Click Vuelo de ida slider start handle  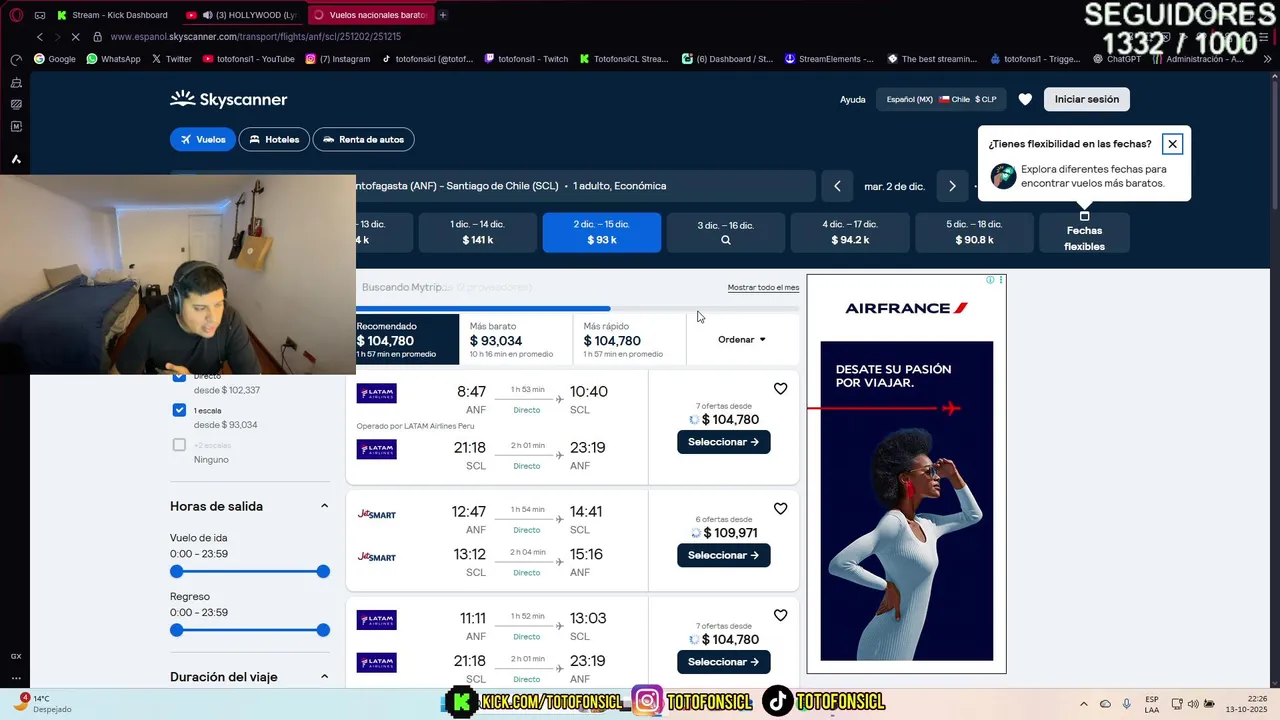(x=177, y=572)
